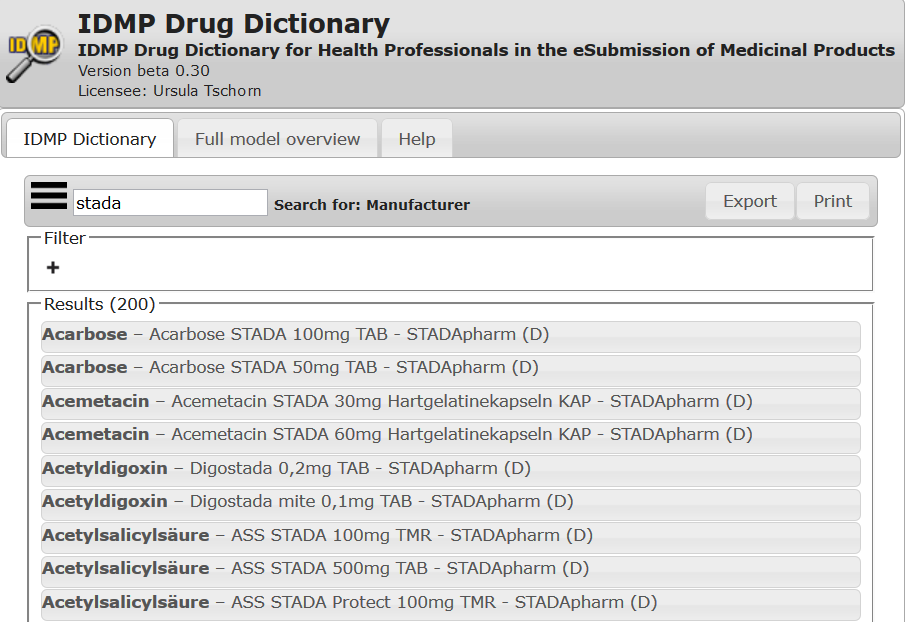905x622 pixels.
Task: Select Acemetacin STADA 30mg Hartgelatinekapseln entry
Action: tap(451, 403)
